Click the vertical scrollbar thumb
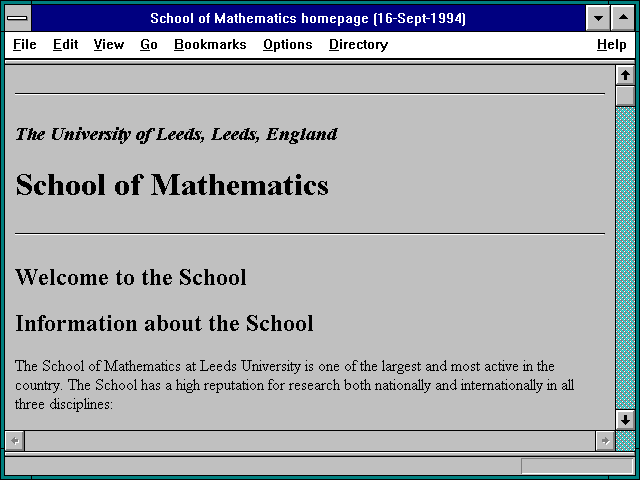Screen dimensions: 640x480 coord(625,96)
